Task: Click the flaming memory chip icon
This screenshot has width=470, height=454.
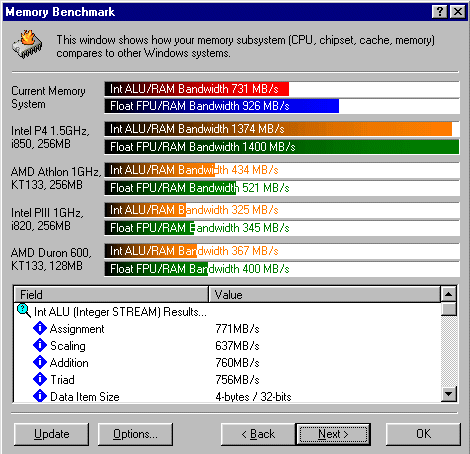Action: click(x=27, y=45)
